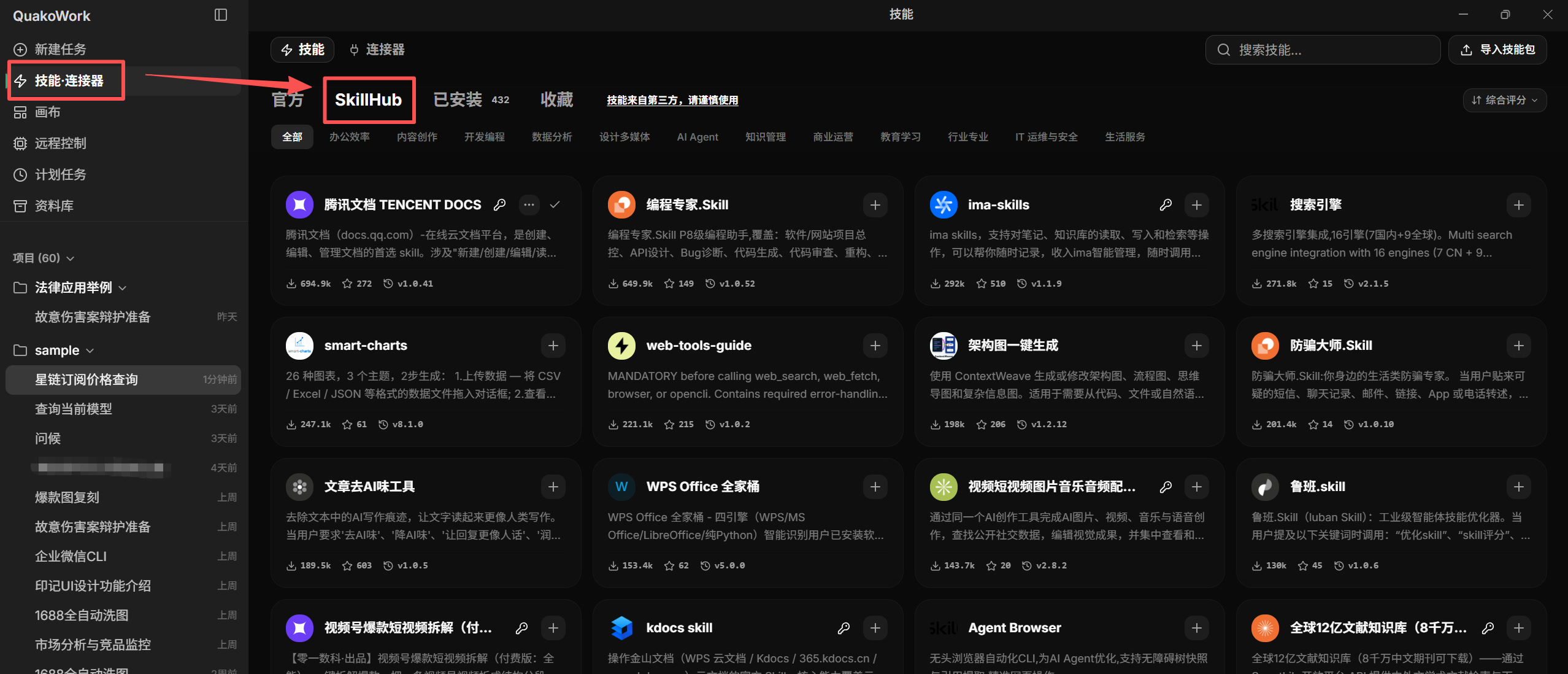Open the 星链订阅价格查询 task
The width and height of the screenshot is (1568, 674).
123,380
